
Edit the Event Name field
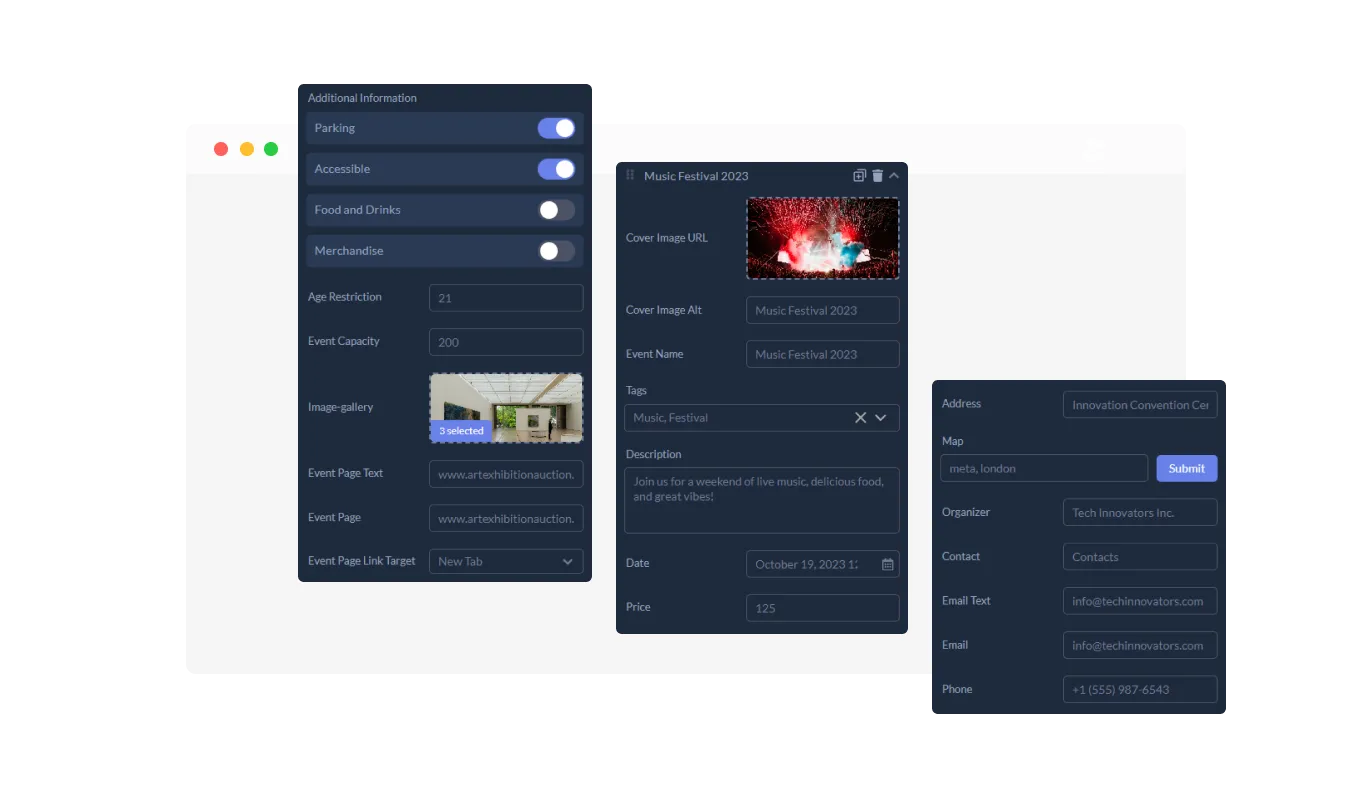coord(823,354)
